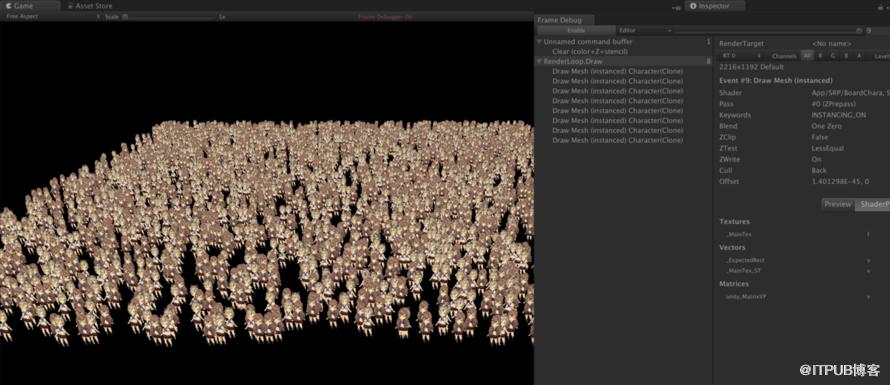Toggle the G channel button
The image size is (890, 385).
(833, 56)
